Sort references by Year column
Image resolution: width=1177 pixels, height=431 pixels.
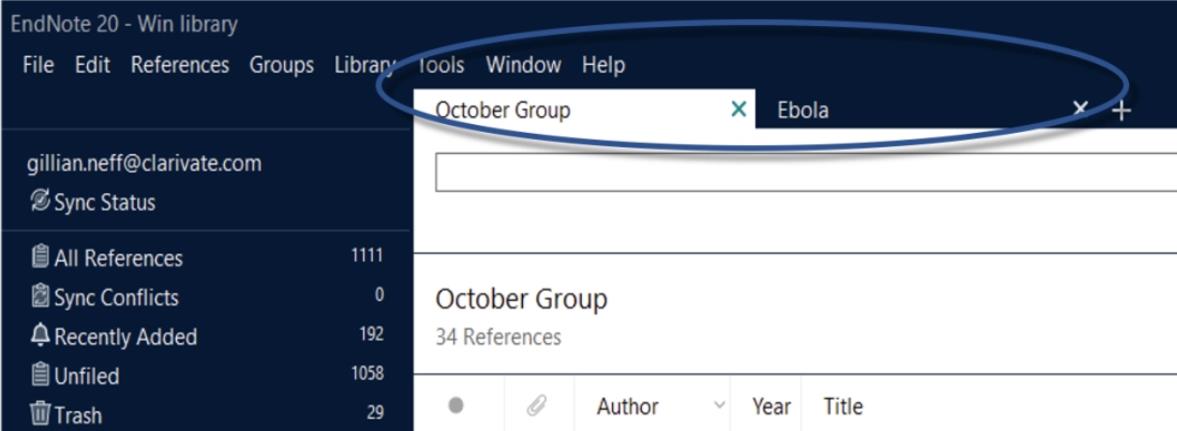(772, 407)
